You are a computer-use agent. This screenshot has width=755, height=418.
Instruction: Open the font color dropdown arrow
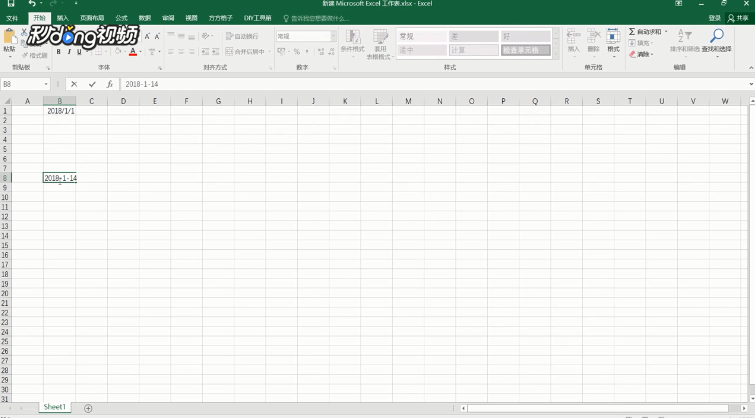tap(140, 52)
